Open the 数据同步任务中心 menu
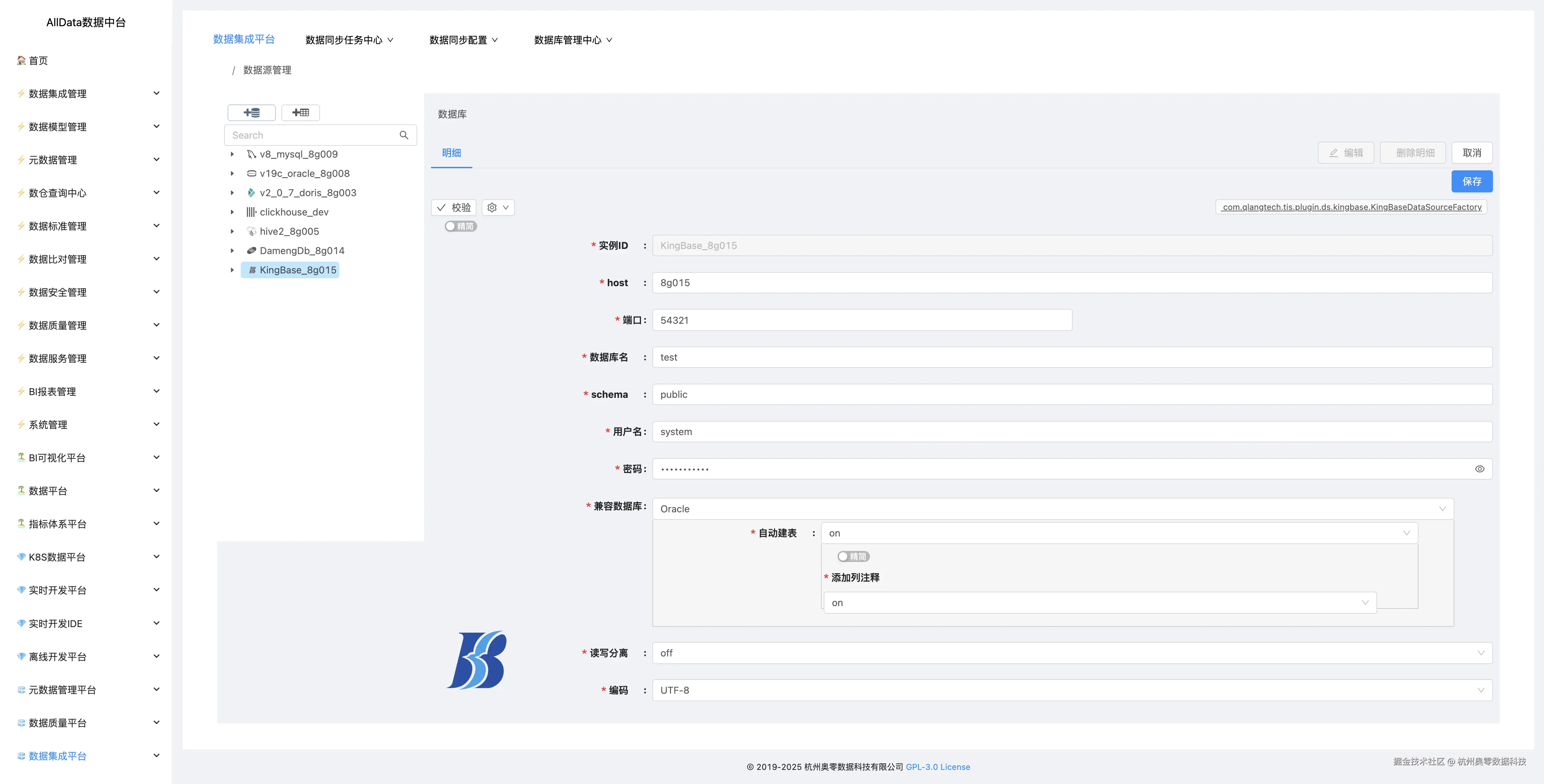The image size is (1544, 784). 348,40
